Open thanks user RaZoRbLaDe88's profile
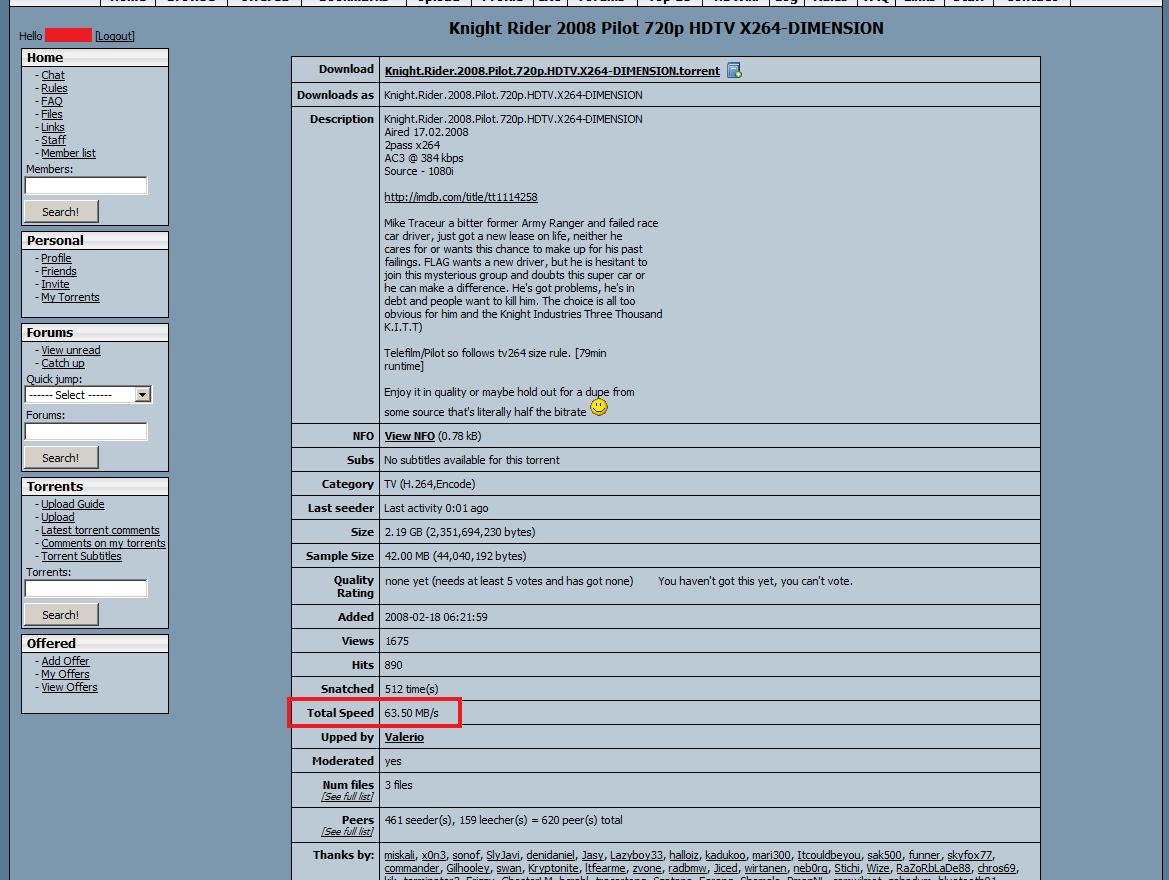Viewport: 1169px width, 880px height. (x=933, y=868)
